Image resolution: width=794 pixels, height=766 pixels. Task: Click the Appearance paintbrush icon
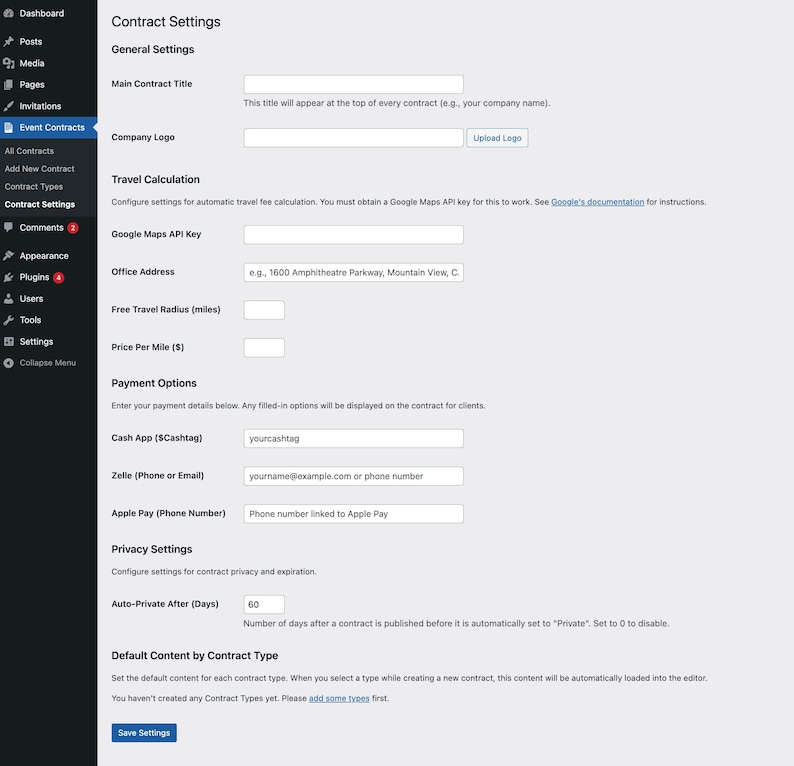click(9, 256)
